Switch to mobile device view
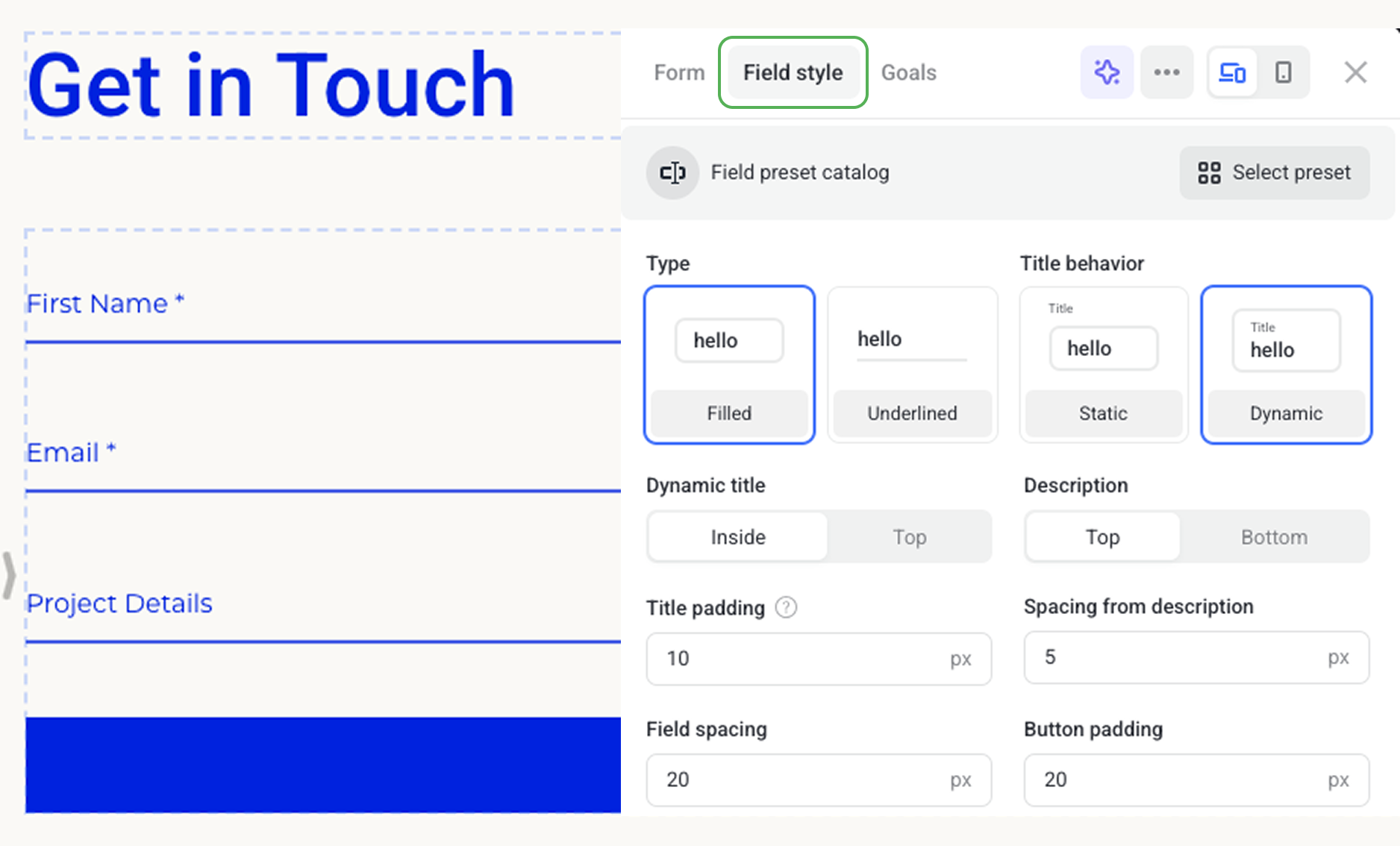This screenshot has width=1400, height=846. [1283, 72]
